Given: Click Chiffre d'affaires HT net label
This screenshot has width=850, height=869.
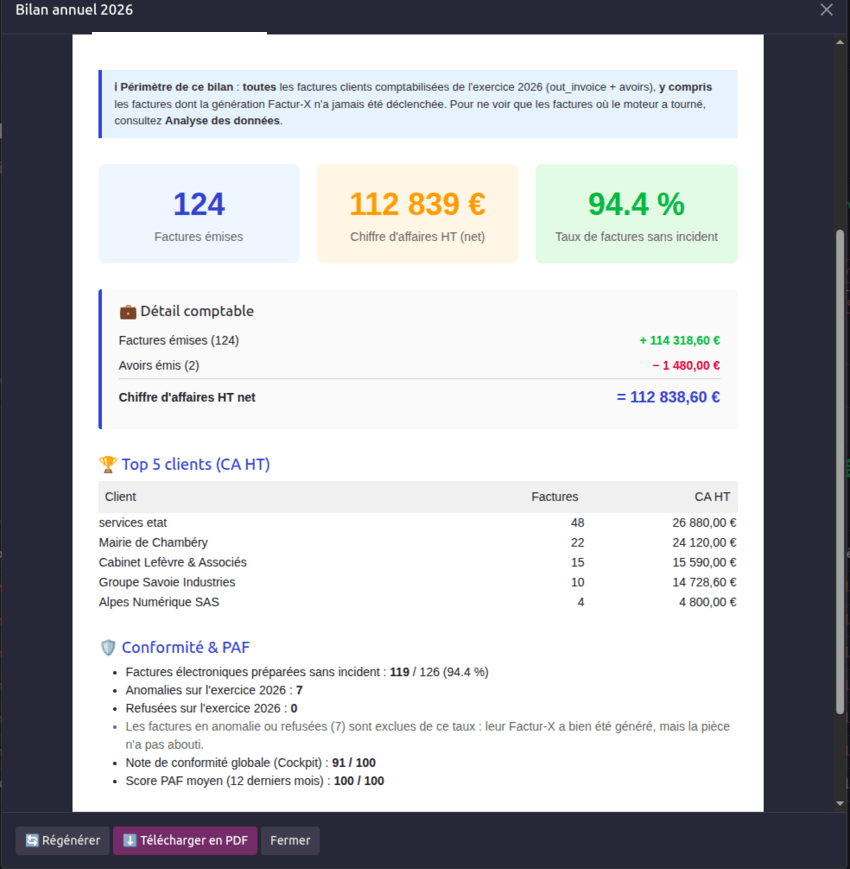Looking at the screenshot, I should pos(187,397).
